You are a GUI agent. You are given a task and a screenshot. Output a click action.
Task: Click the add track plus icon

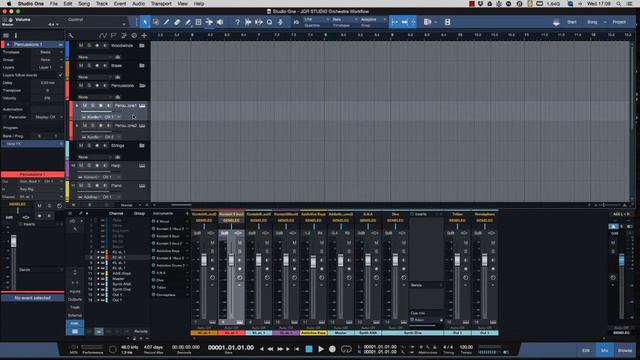(x=144, y=36)
